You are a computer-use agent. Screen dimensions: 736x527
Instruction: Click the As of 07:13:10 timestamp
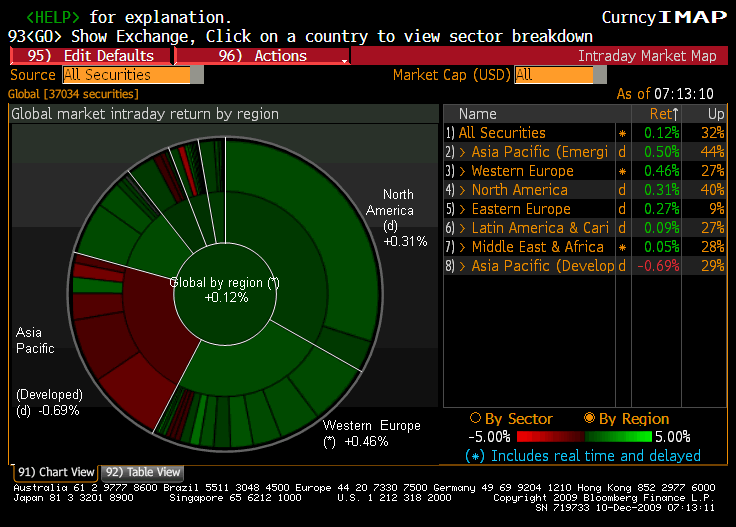665,94
